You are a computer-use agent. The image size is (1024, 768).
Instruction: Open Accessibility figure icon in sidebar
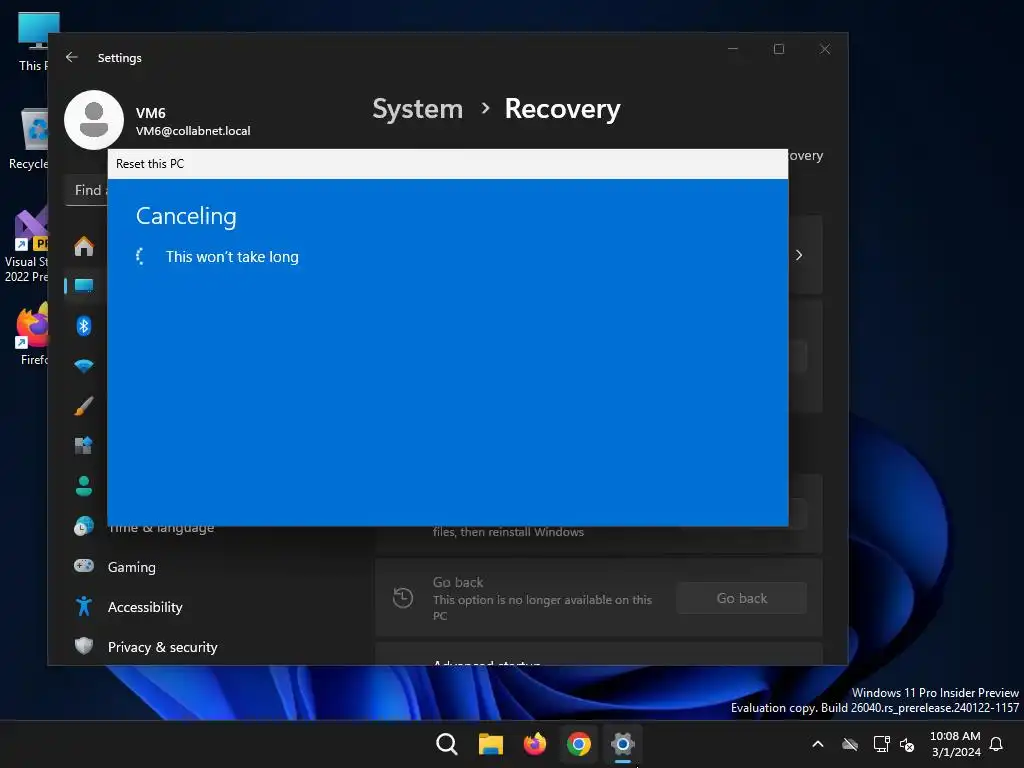point(84,606)
